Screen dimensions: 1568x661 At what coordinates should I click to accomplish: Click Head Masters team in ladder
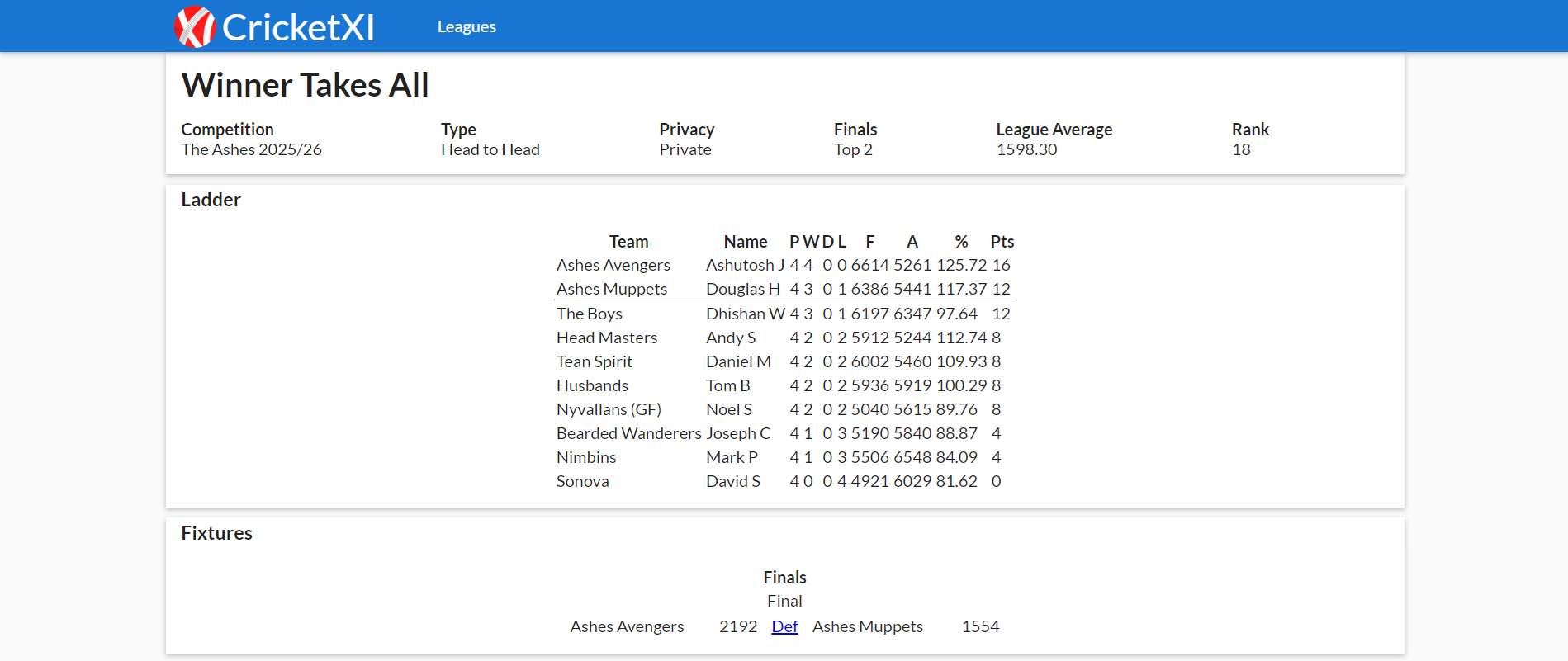click(606, 338)
